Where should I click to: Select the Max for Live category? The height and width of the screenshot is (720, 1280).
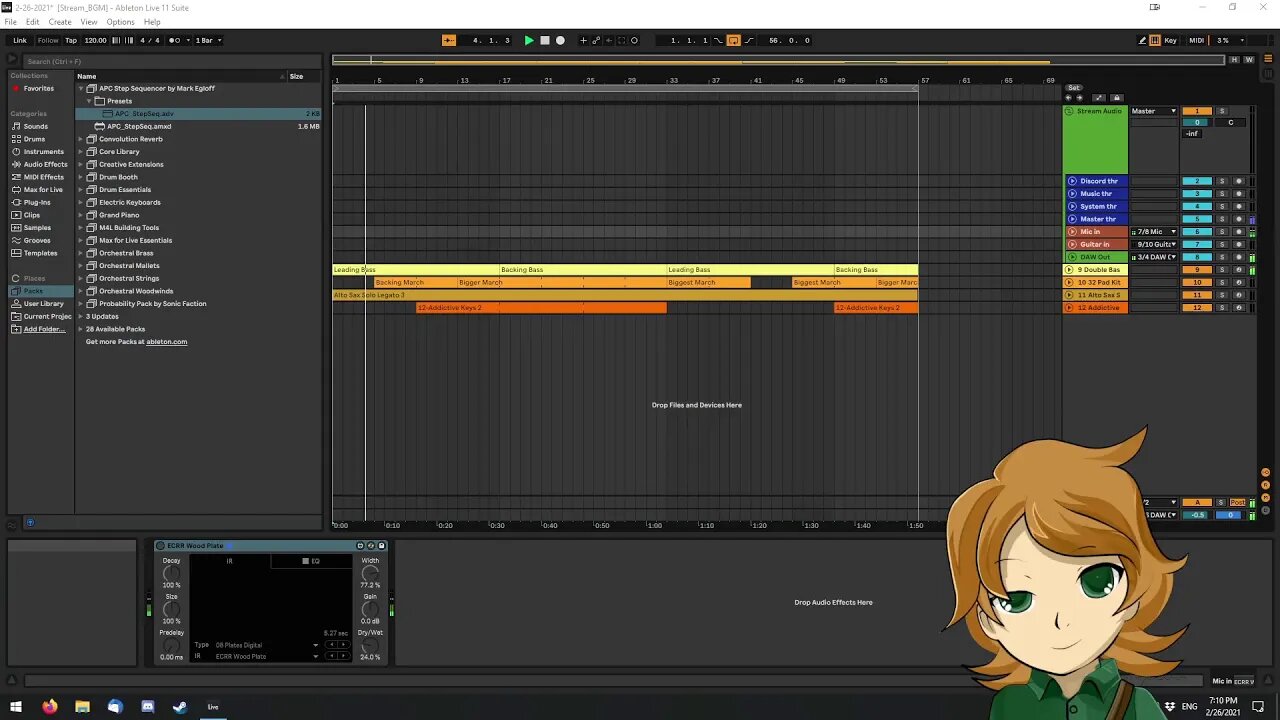click(x=42, y=190)
